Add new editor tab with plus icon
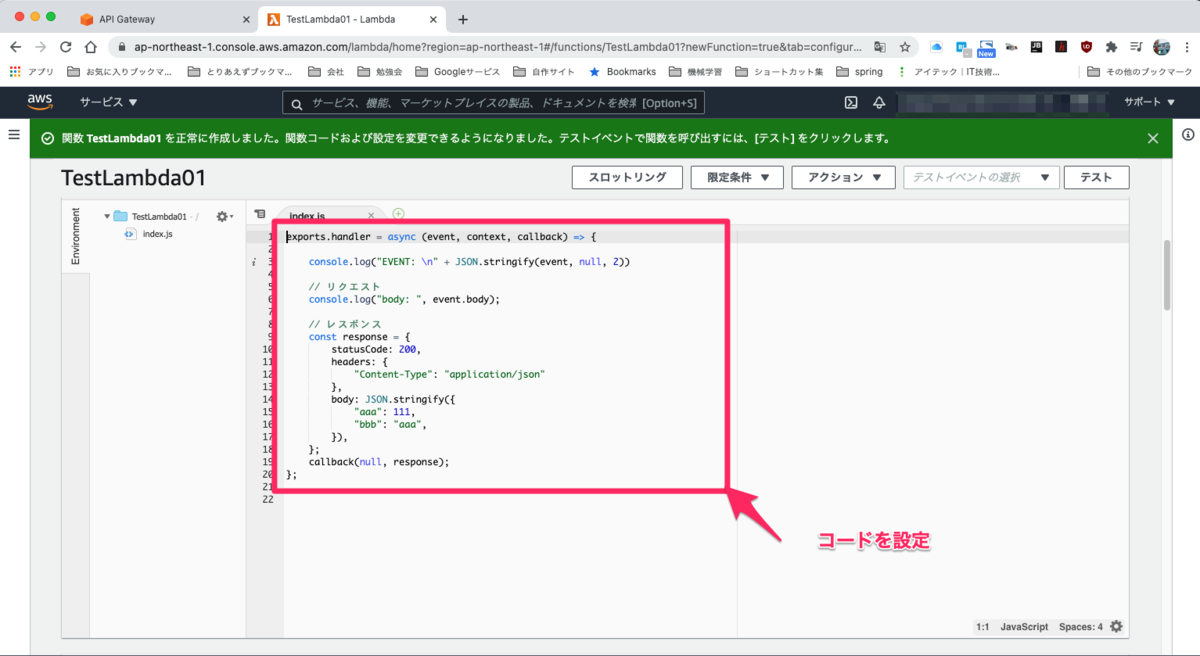The height and width of the screenshot is (656, 1200). point(398,213)
